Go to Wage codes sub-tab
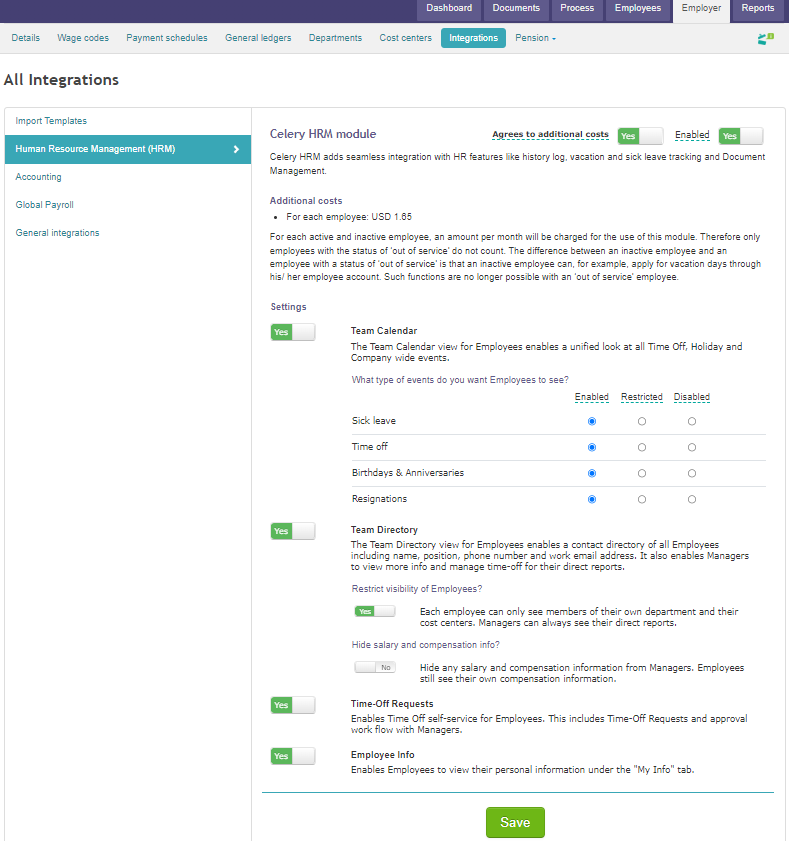Screen dimensions: 789x841 tap(83, 38)
